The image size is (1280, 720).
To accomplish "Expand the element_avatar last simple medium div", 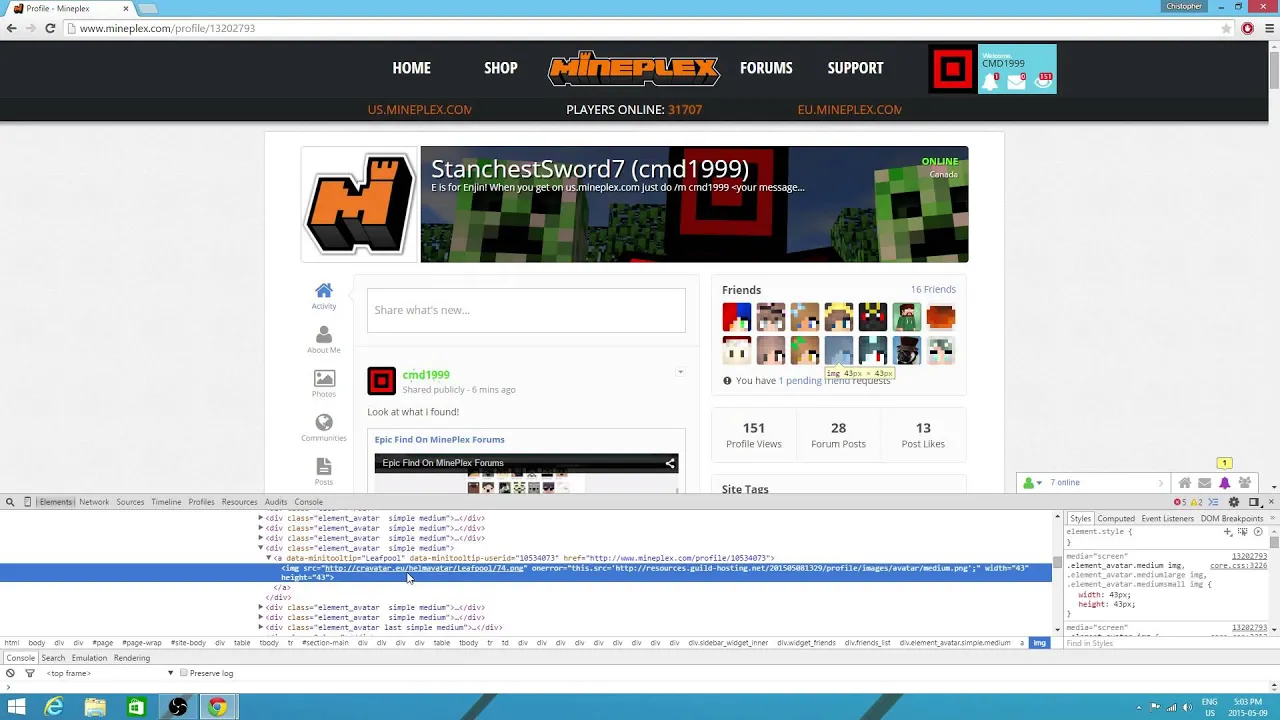I will (x=261, y=627).
